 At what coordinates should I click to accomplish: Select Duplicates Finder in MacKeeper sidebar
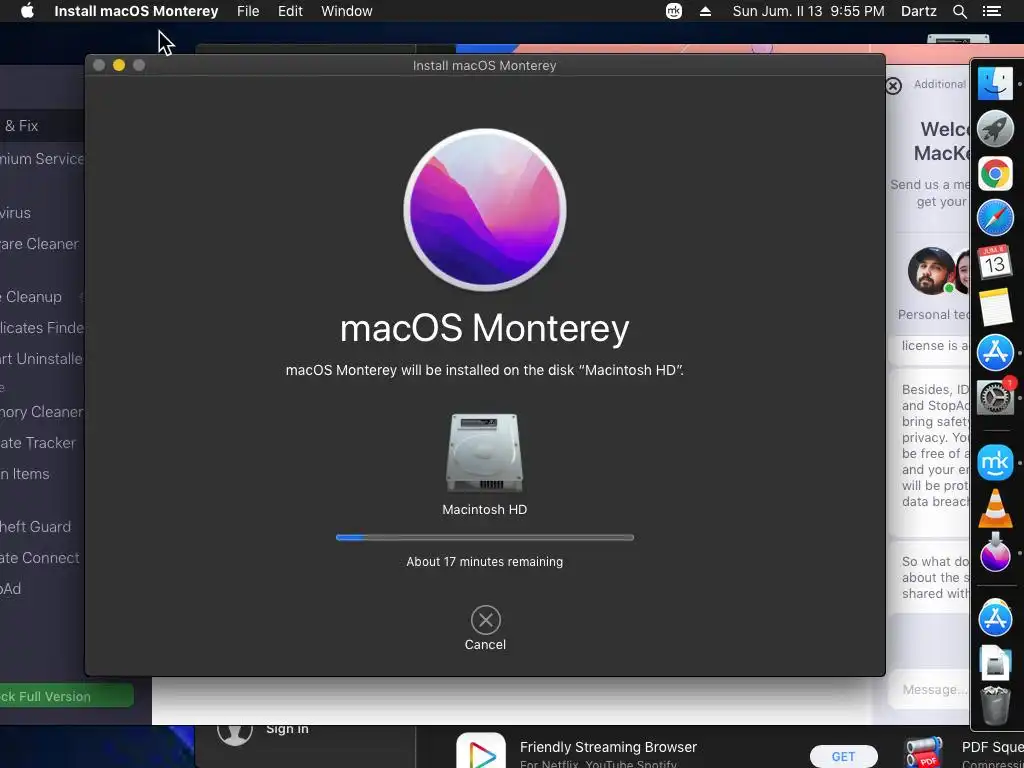(42, 328)
